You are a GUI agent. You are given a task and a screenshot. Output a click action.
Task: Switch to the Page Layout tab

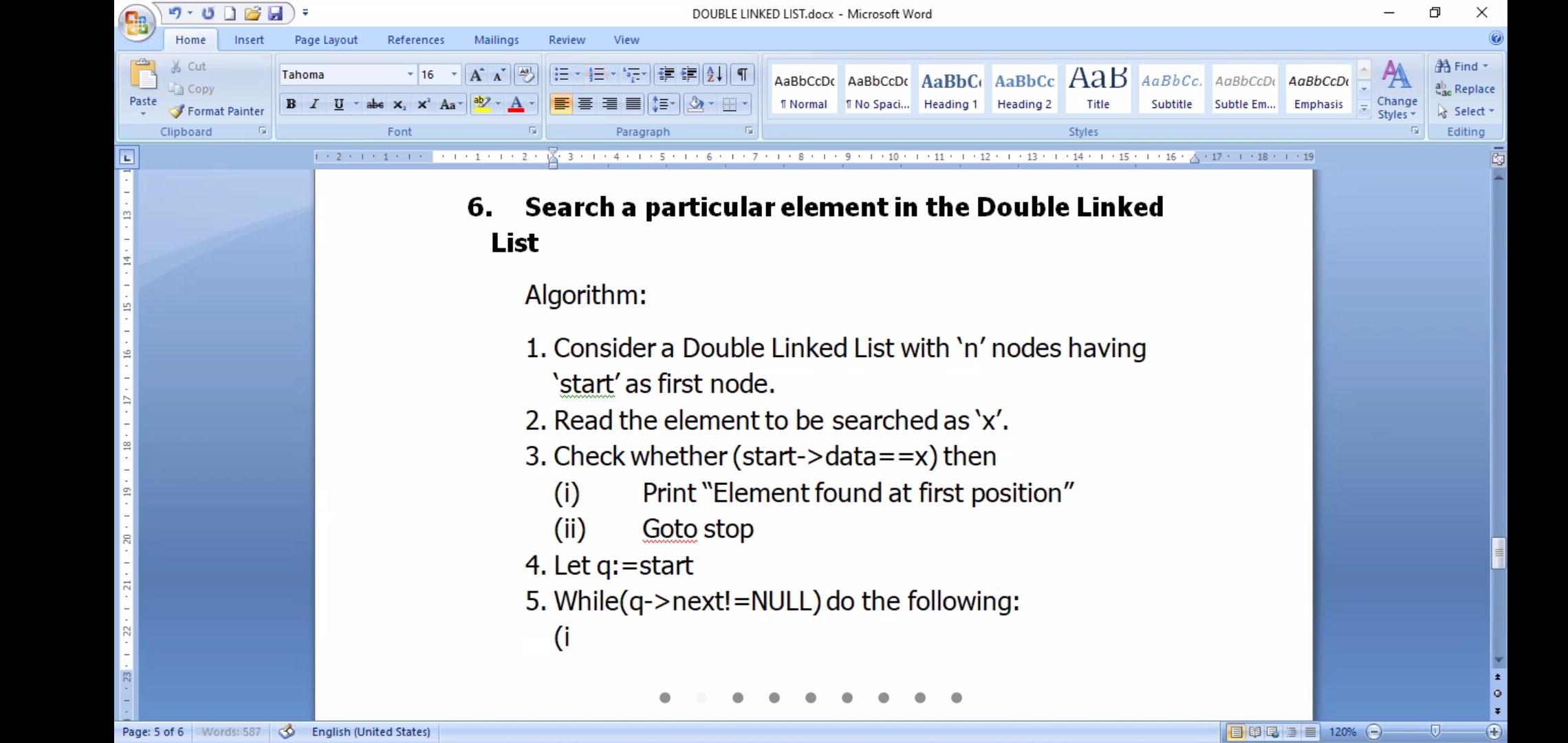coord(326,40)
